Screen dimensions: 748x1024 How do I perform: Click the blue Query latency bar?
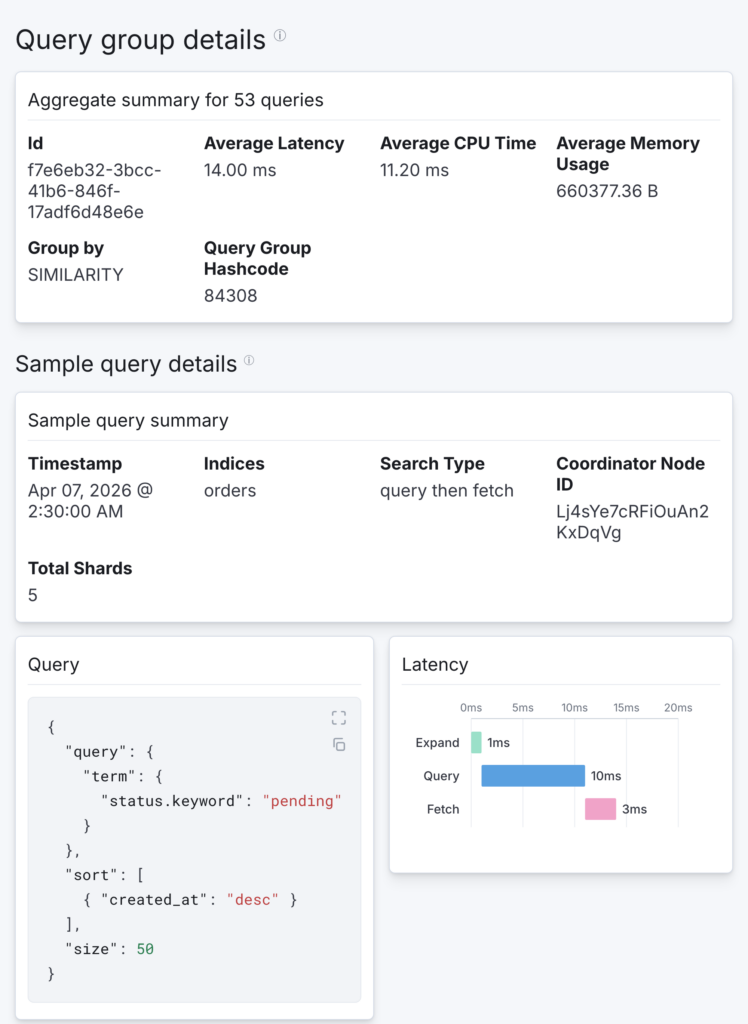point(533,776)
